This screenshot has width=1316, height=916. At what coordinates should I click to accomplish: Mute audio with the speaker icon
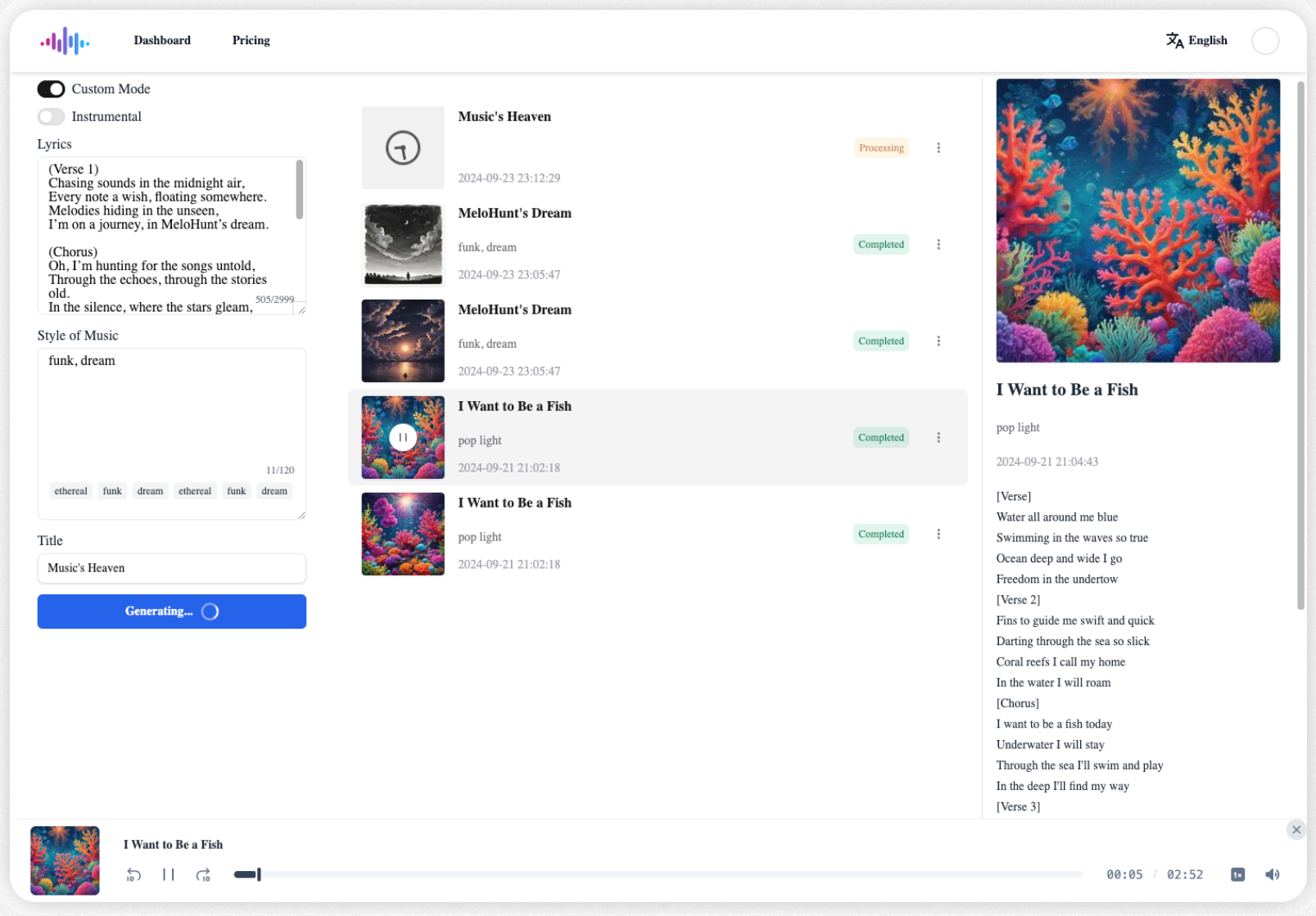click(1272, 874)
